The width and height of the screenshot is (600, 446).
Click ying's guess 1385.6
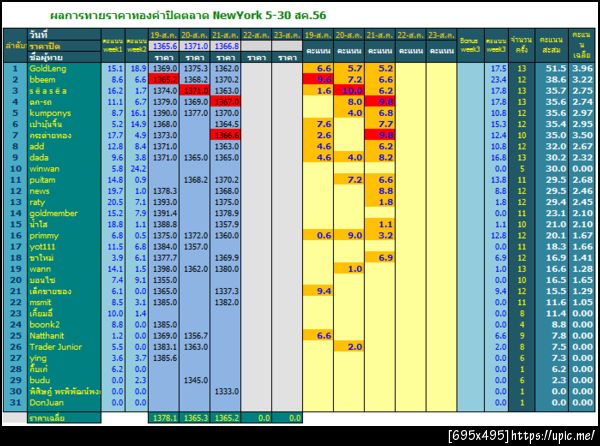click(x=164, y=358)
